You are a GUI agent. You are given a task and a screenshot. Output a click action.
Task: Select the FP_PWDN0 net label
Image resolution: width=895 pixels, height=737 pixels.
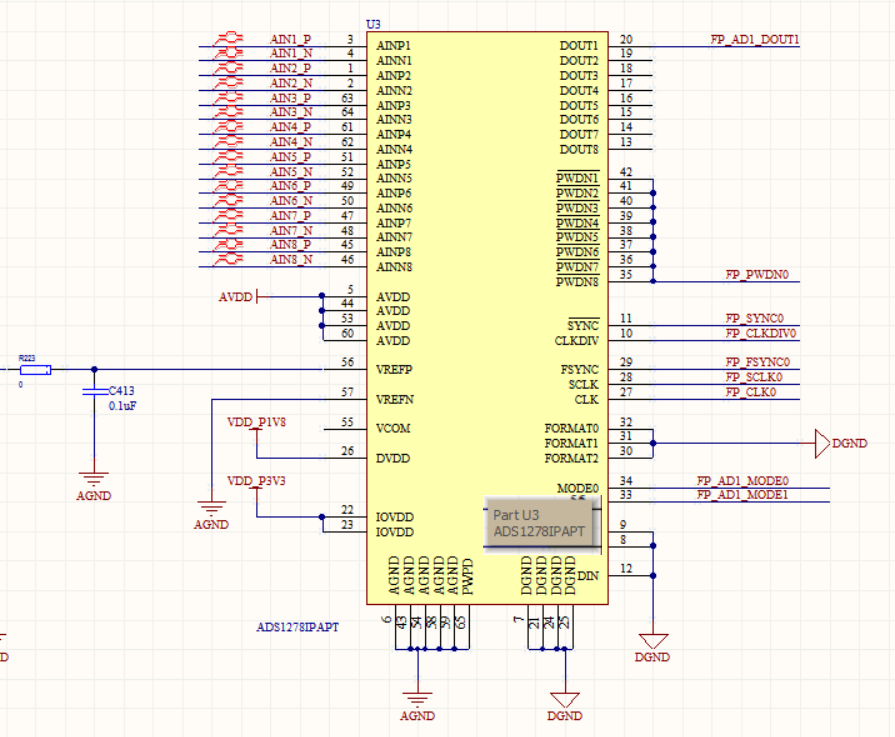[757, 275]
